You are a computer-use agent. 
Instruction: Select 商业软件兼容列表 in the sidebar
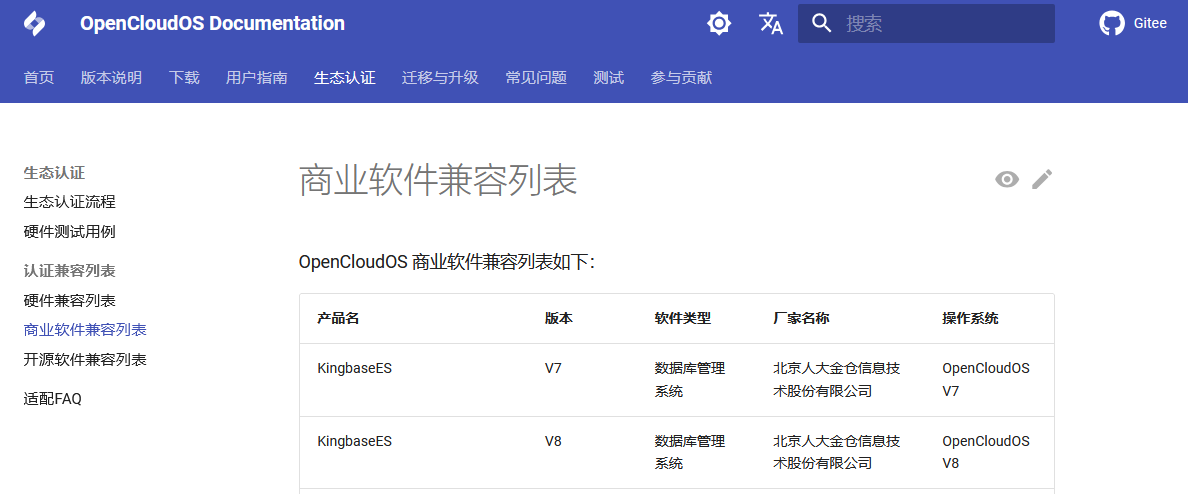coord(85,330)
